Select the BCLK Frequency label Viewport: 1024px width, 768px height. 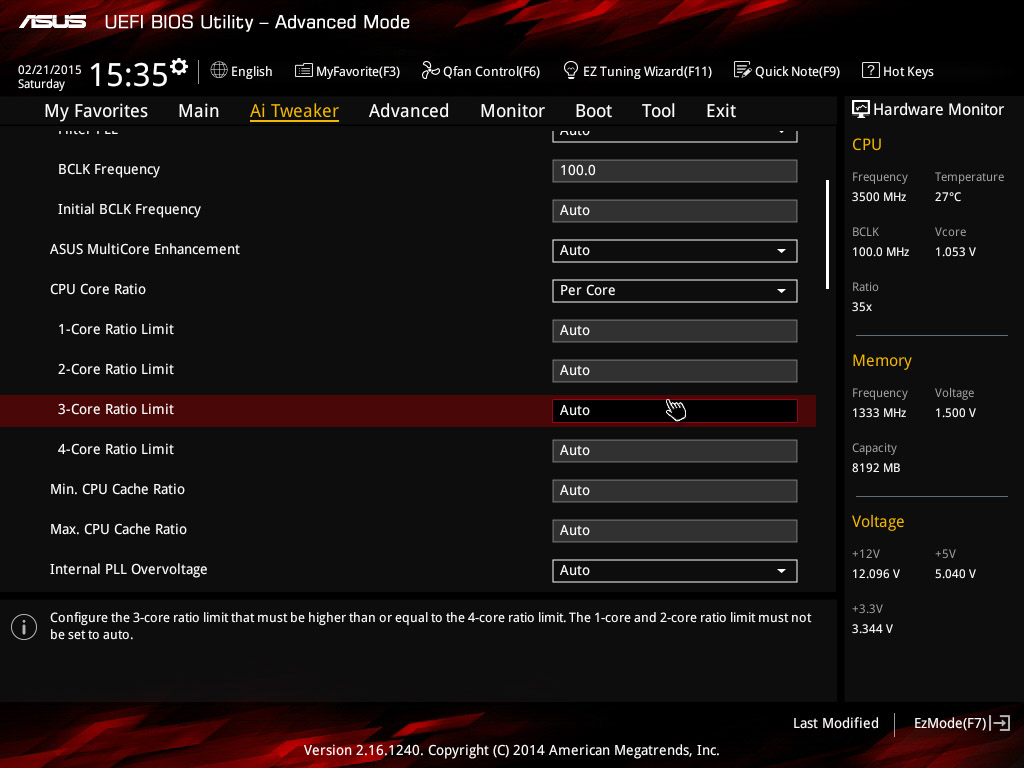[x=109, y=169]
